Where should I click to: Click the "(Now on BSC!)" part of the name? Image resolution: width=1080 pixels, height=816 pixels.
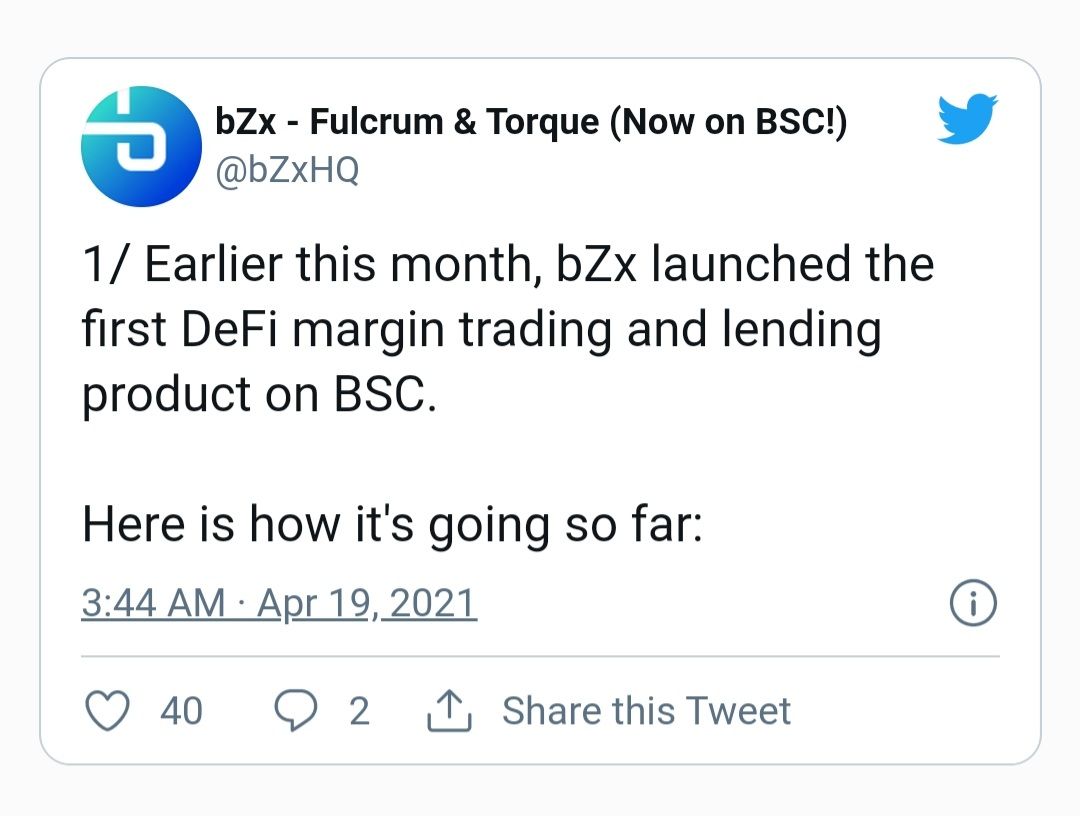coord(727,123)
